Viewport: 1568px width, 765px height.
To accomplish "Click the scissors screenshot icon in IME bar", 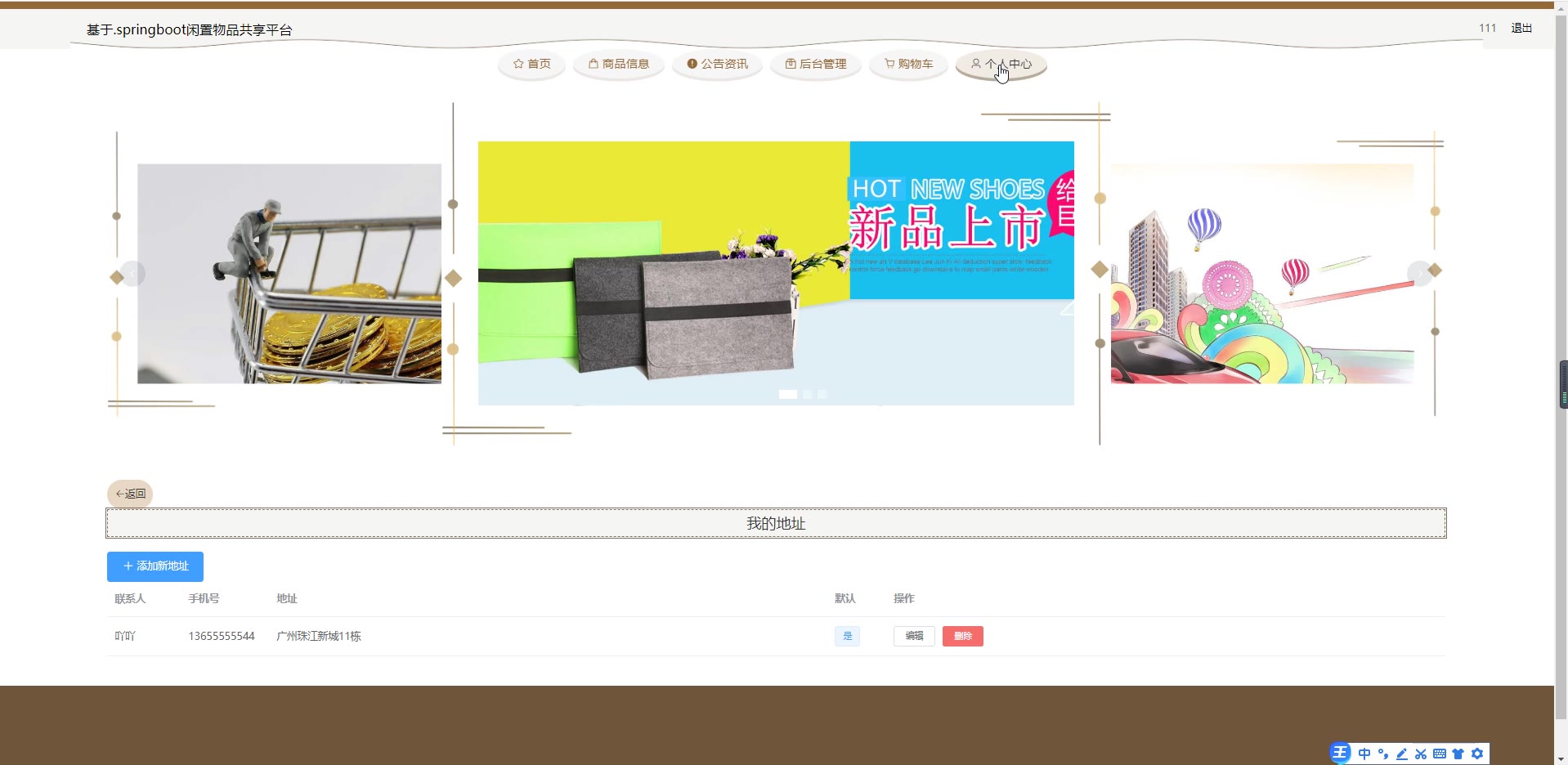I will tap(1420, 754).
